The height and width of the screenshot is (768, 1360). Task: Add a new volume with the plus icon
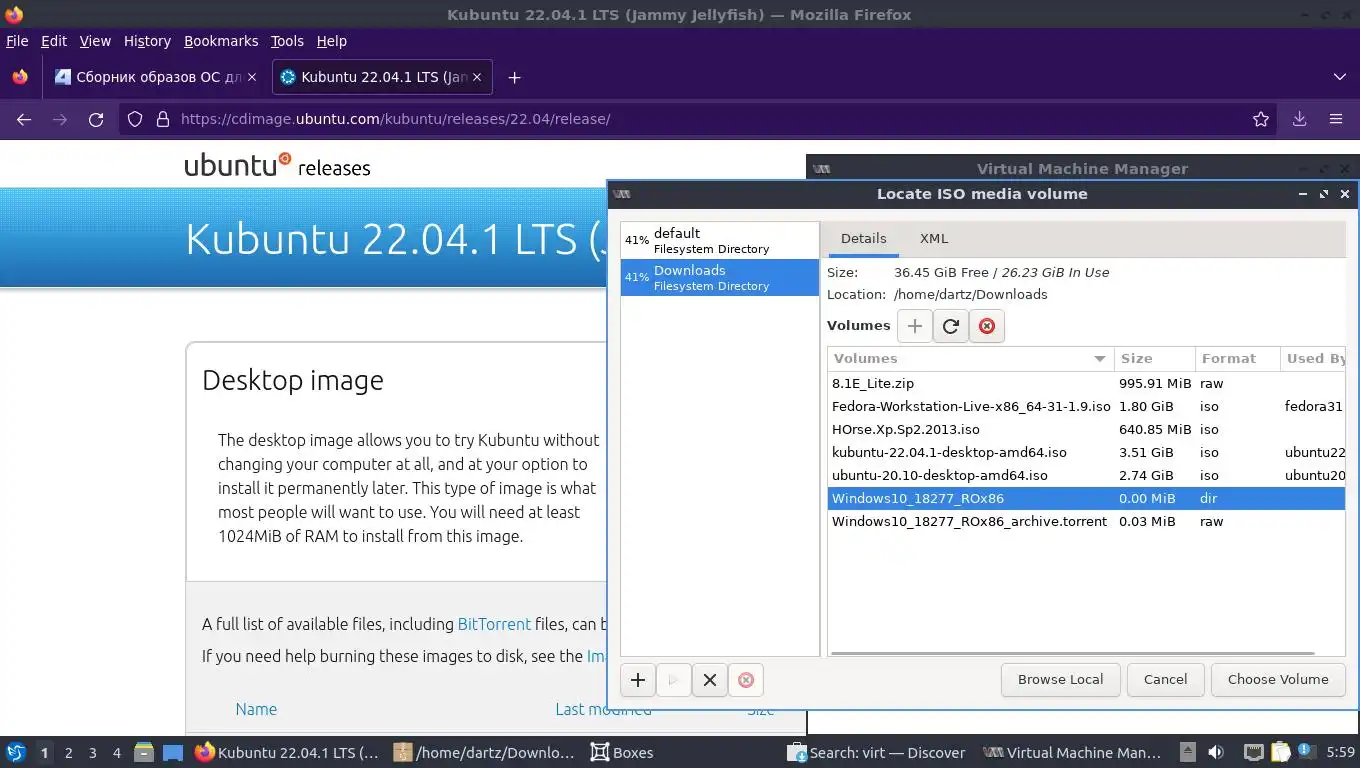[914, 326]
